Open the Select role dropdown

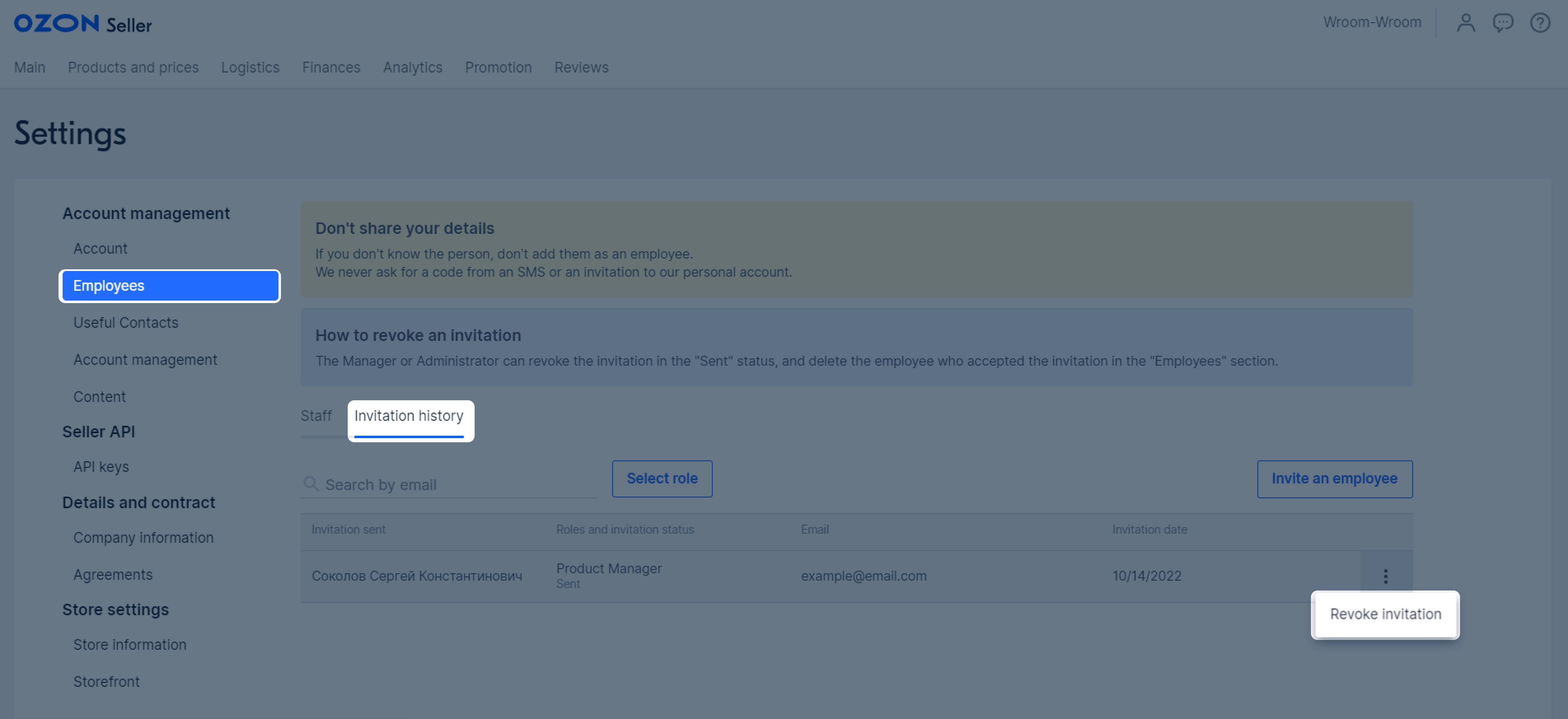click(x=662, y=479)
